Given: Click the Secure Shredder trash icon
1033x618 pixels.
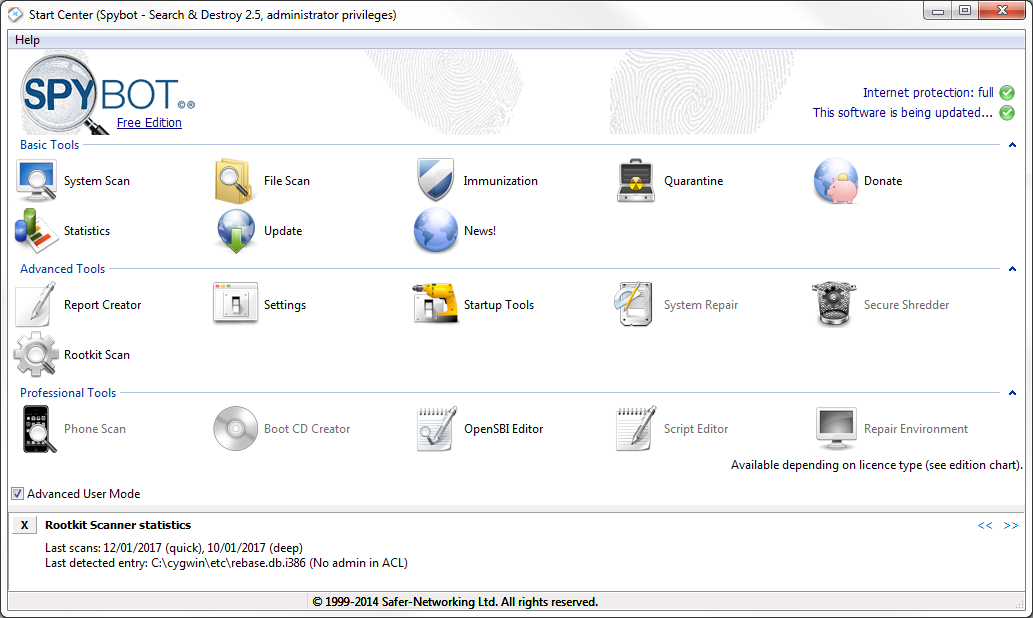Looking at the screenshot, I should pyautogui.click(x=834, y=304).
